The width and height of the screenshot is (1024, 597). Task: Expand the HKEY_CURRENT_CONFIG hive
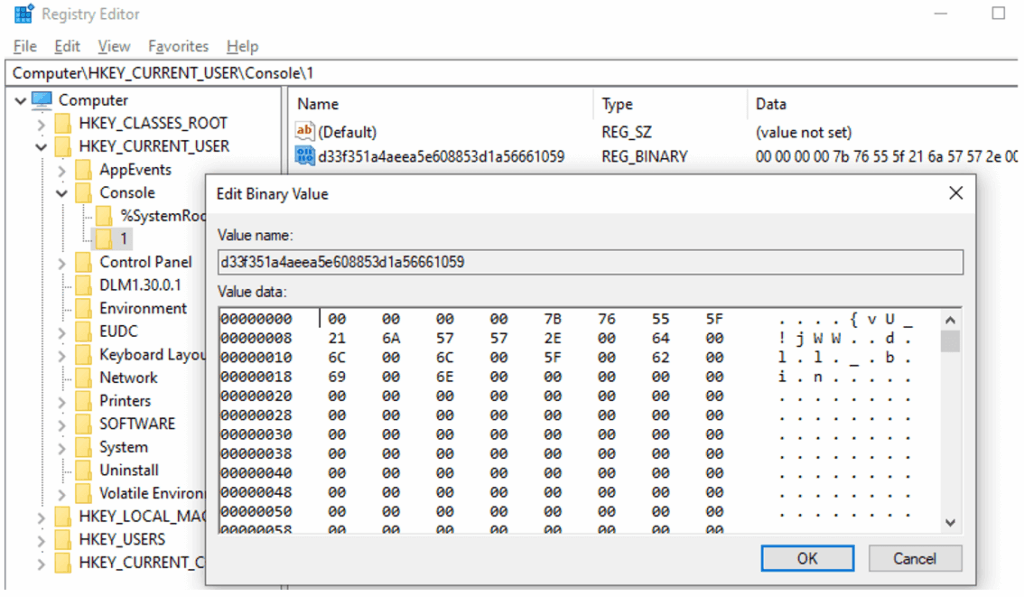(x=41, y=564)
